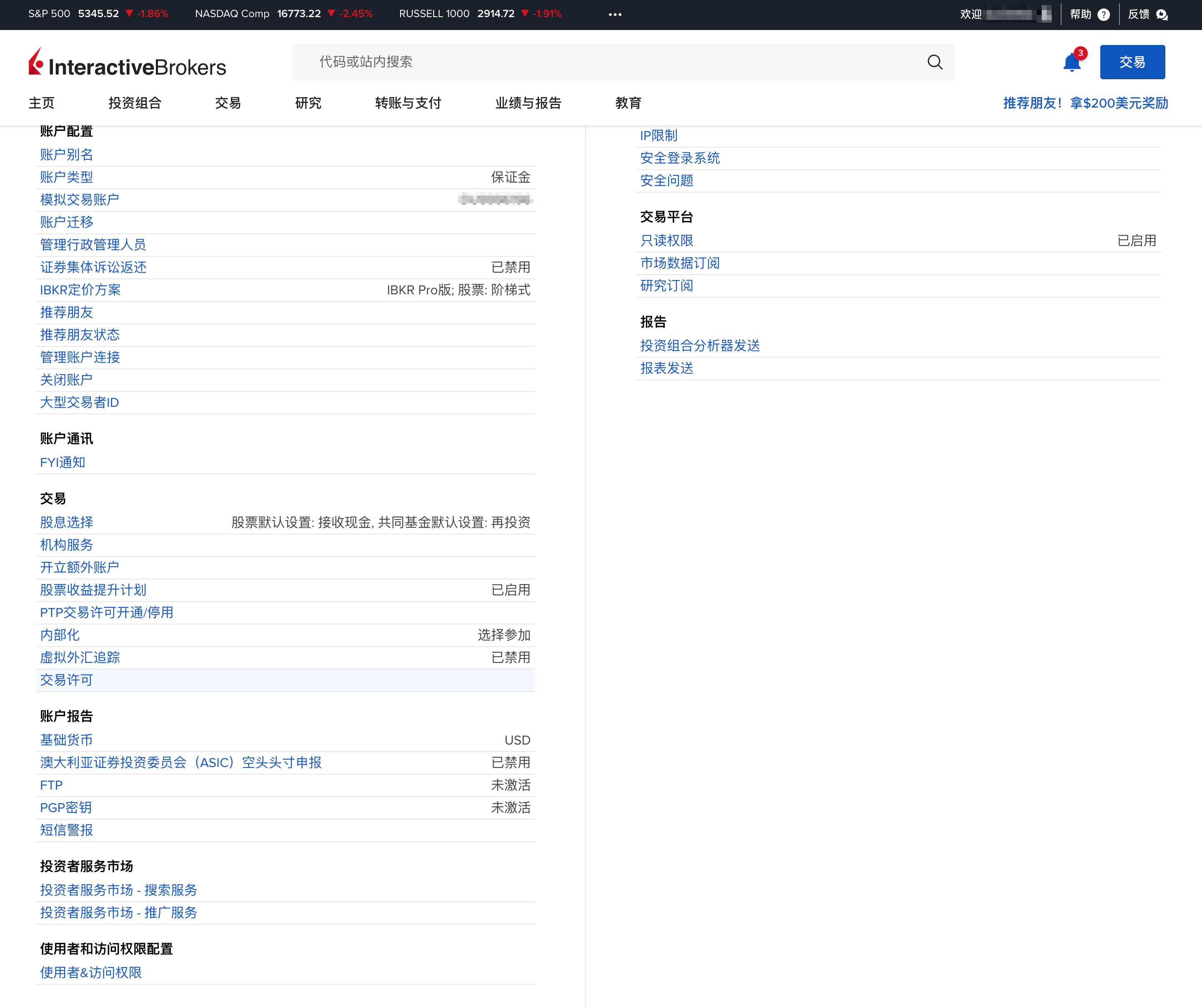Open feedback chat bubble icon
Viewport: 1202px width, 1008px height.
pos(1162,14)
